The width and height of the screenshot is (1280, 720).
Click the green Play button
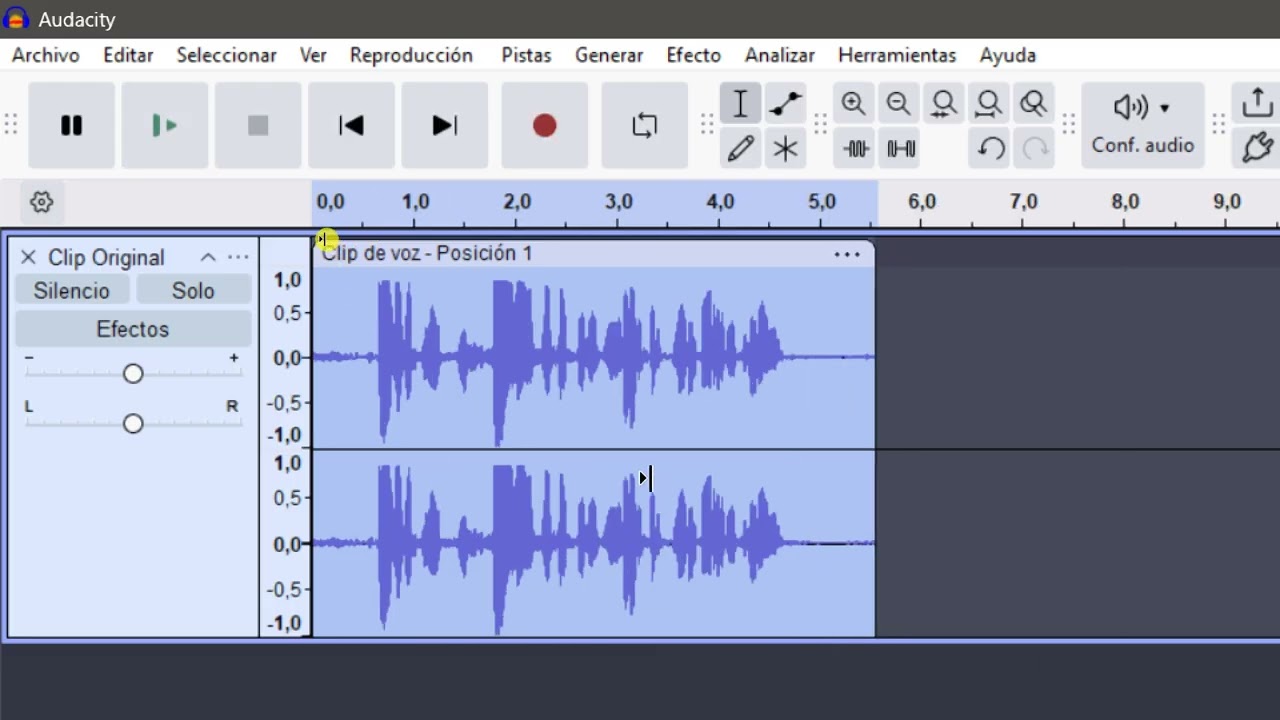pos(164,125)
